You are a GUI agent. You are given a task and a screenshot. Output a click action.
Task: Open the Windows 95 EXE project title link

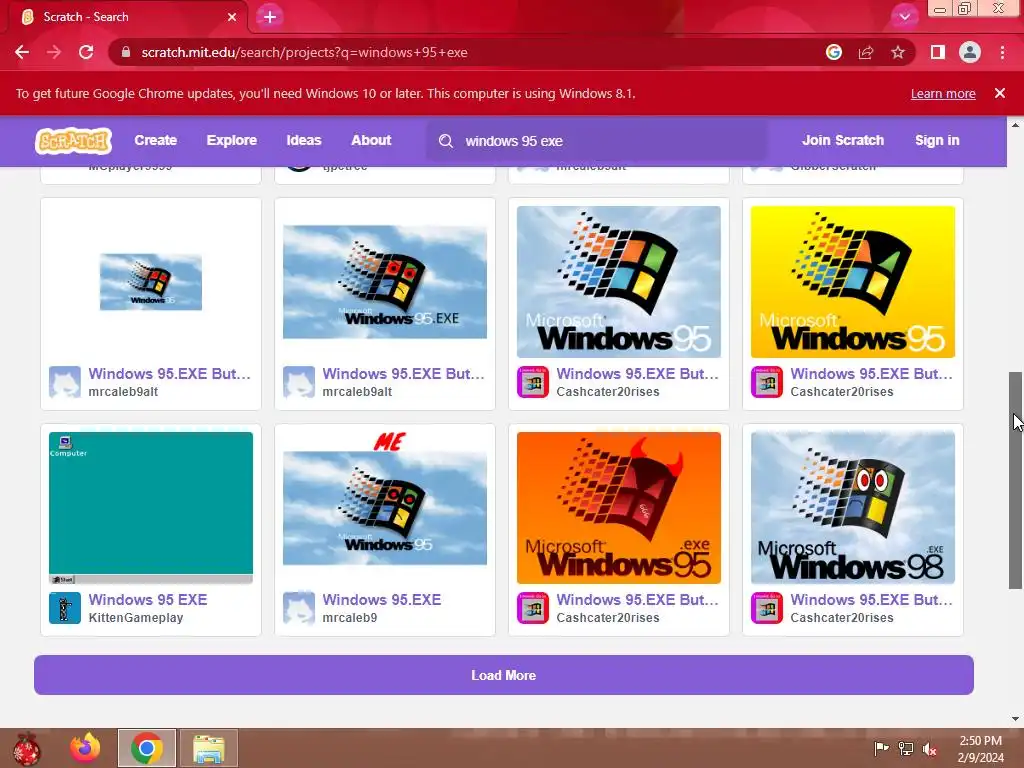(x=148, y=600)
